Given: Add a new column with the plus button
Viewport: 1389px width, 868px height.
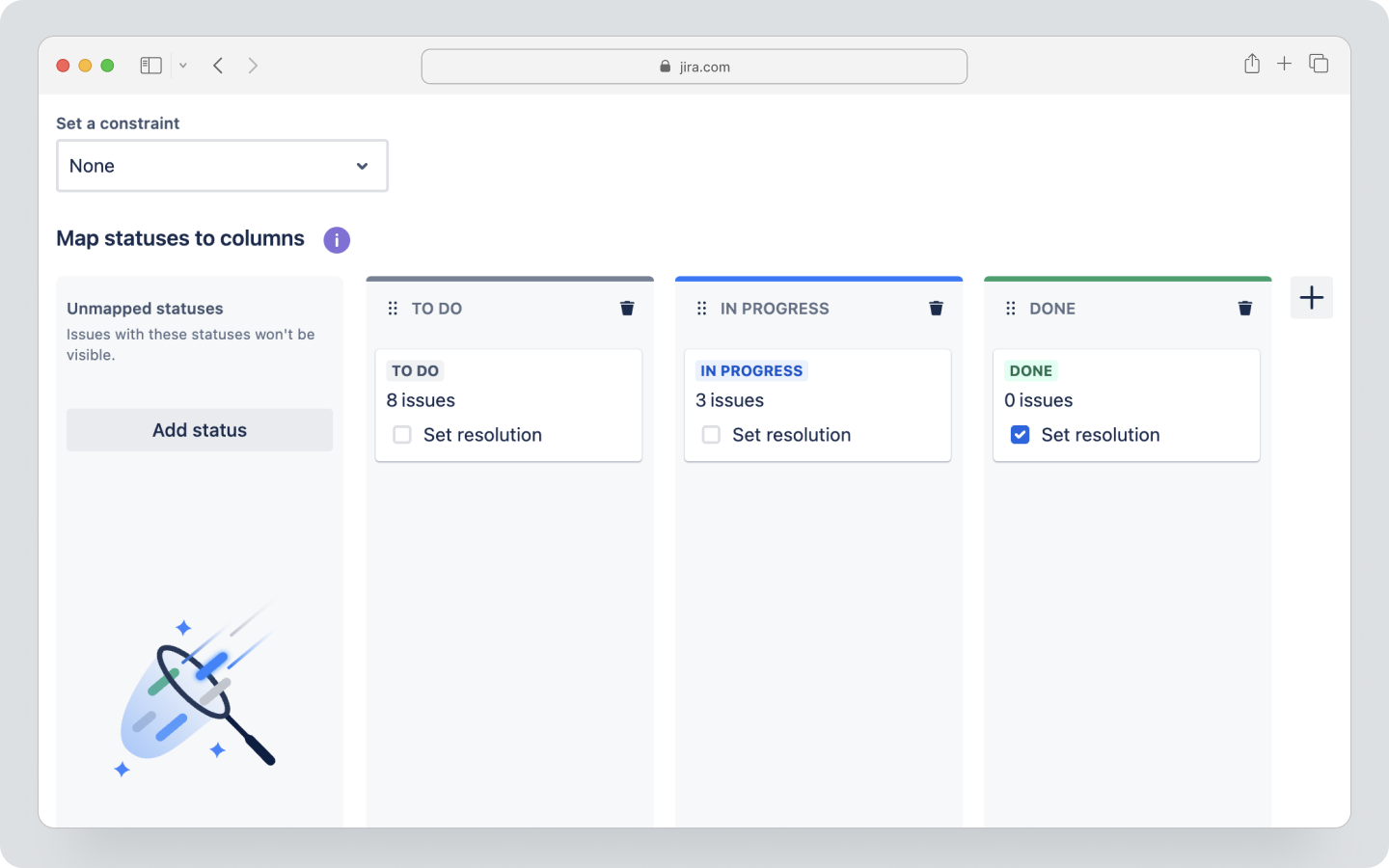Looking at the screenshot, I should tap(1311, 297).
